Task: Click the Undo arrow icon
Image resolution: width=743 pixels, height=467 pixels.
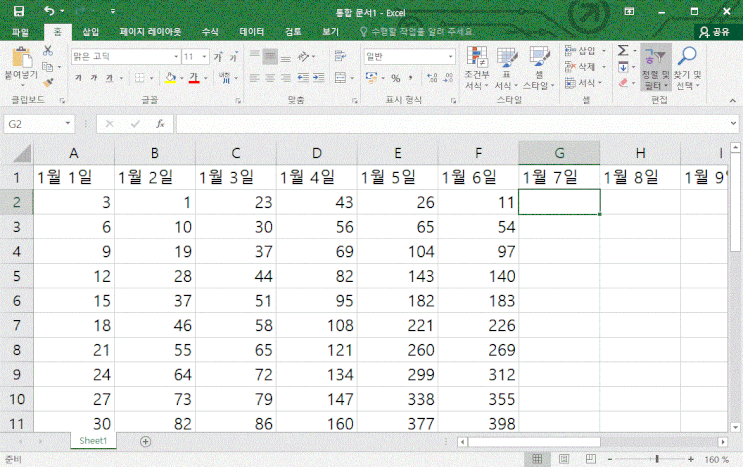Action: click(x=49, y=10)
